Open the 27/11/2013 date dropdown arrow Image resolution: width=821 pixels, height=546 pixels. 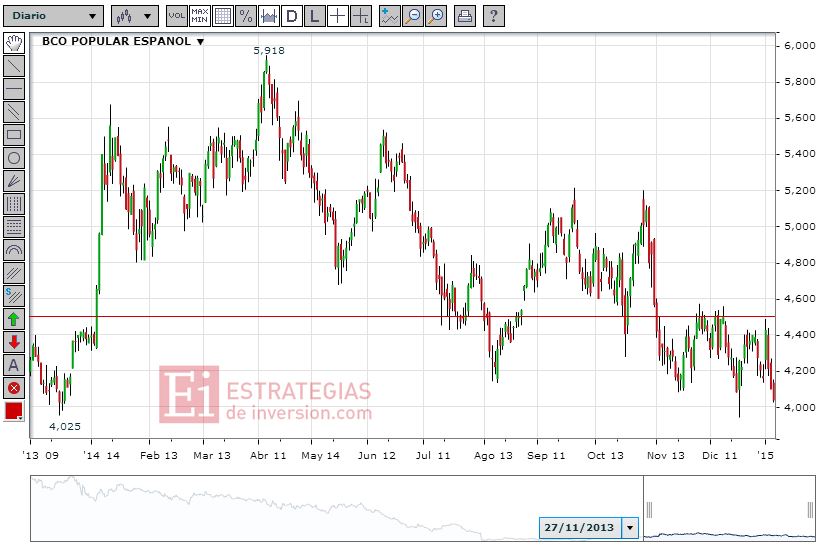pos(630,528)
